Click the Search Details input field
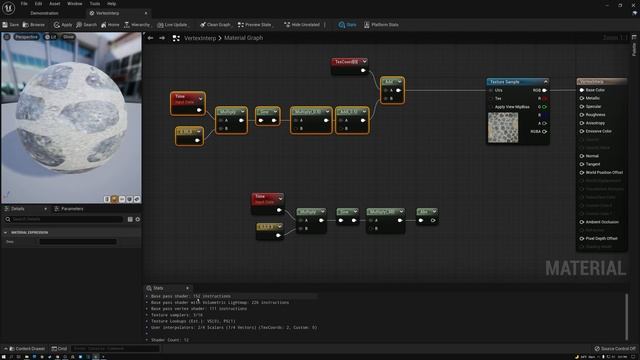Image resolution: width=640 pixels, height=360 pixels. pyautogui.click(x=64, y=220)
